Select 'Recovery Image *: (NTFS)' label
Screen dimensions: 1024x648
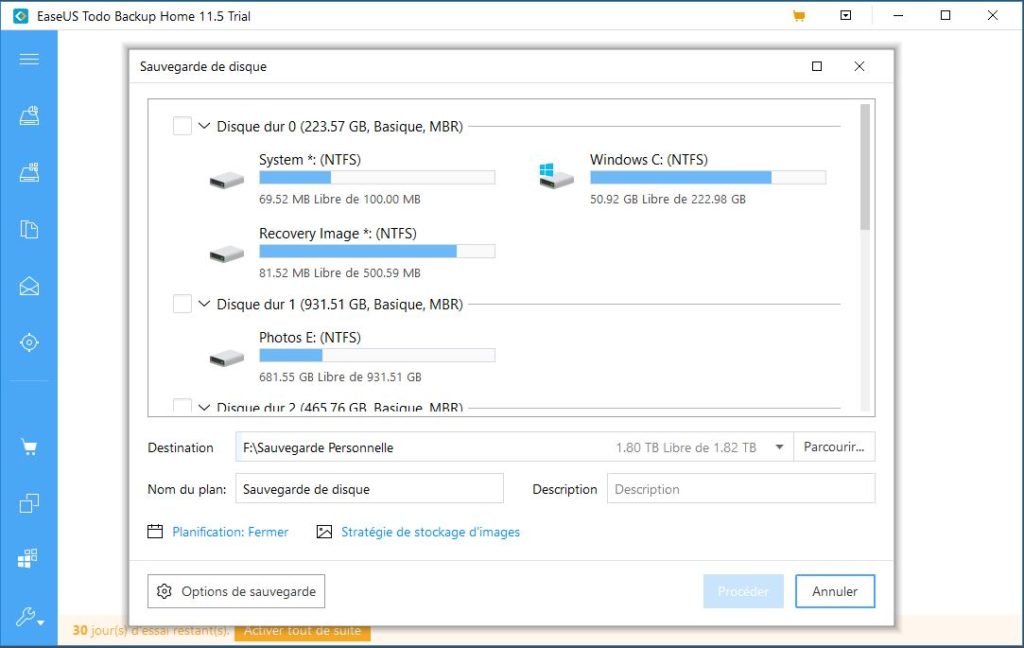[x=338, y=233]
